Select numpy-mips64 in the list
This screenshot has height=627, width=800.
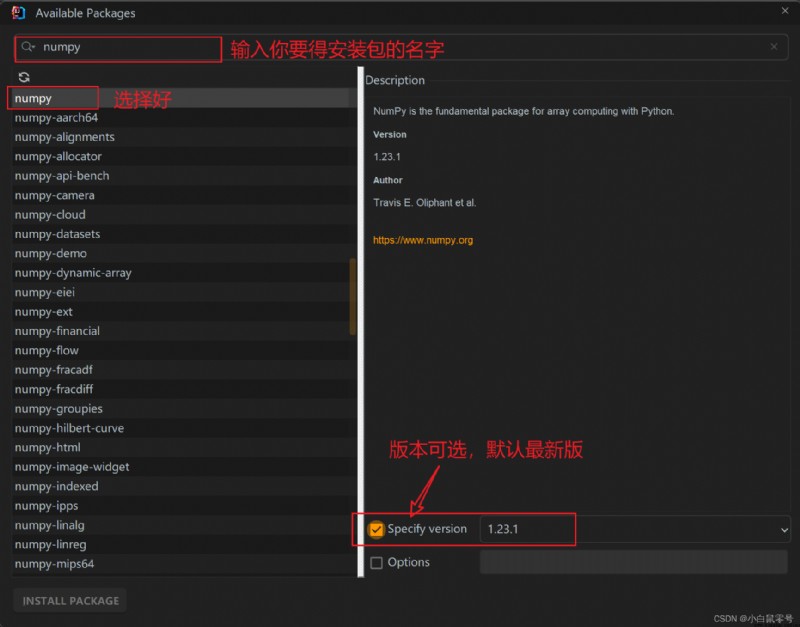pyautogui.click(x=184, y=563)
